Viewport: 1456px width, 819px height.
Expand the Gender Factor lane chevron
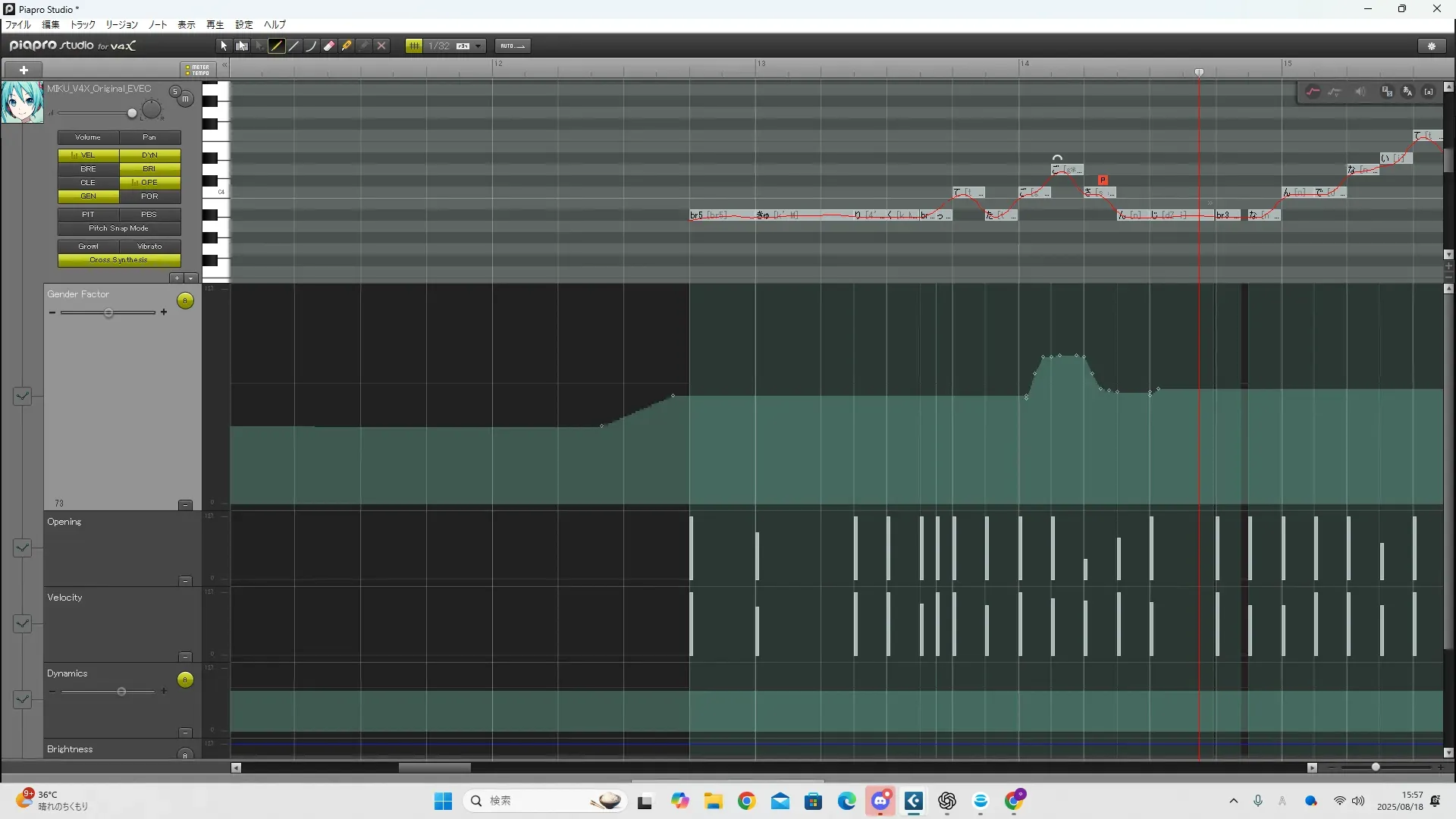[22, 396]
